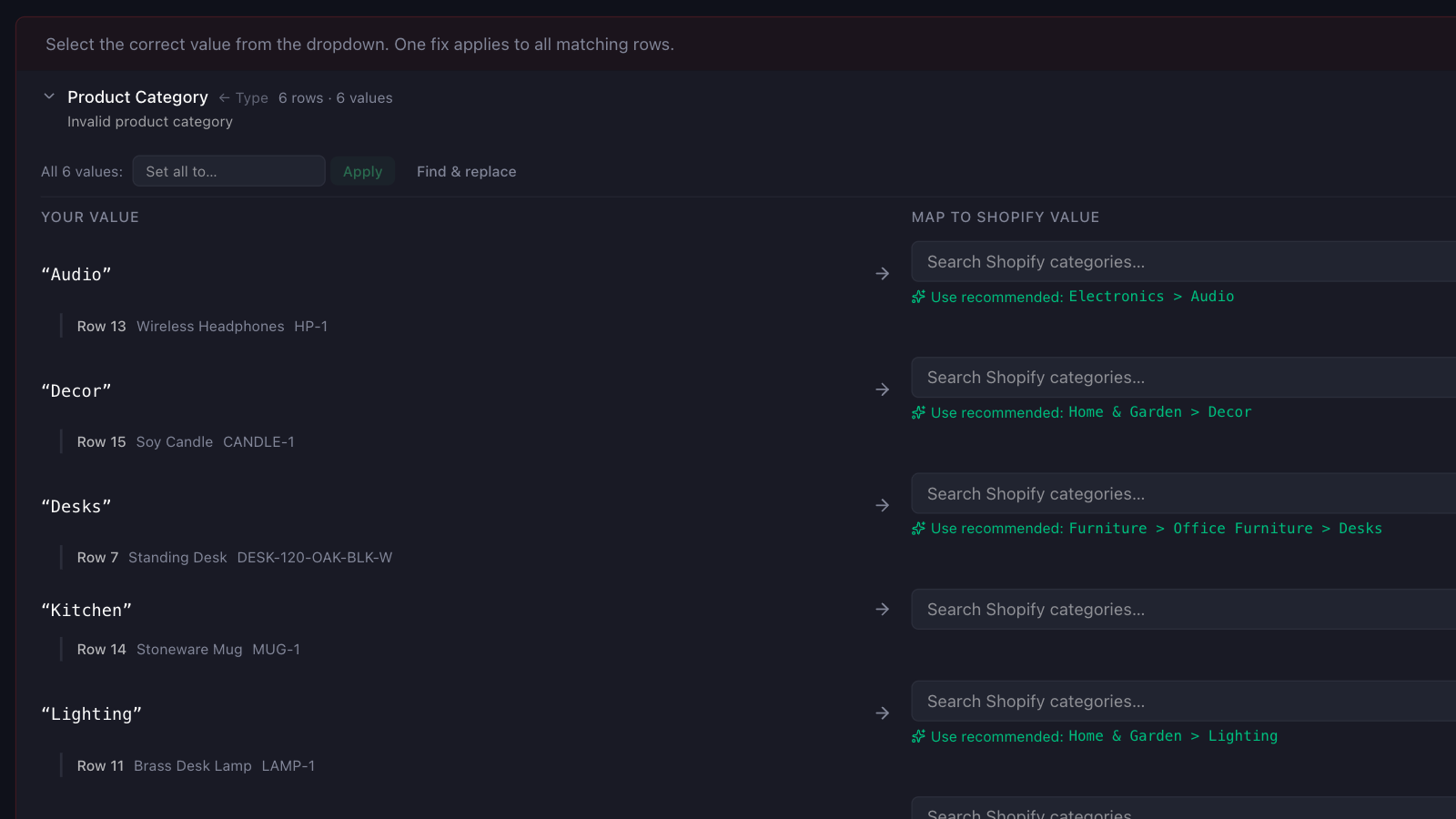Use recommended Home & Garden > Lighting
Viewport: 1456px width, 819px height.
(1095, 736)
